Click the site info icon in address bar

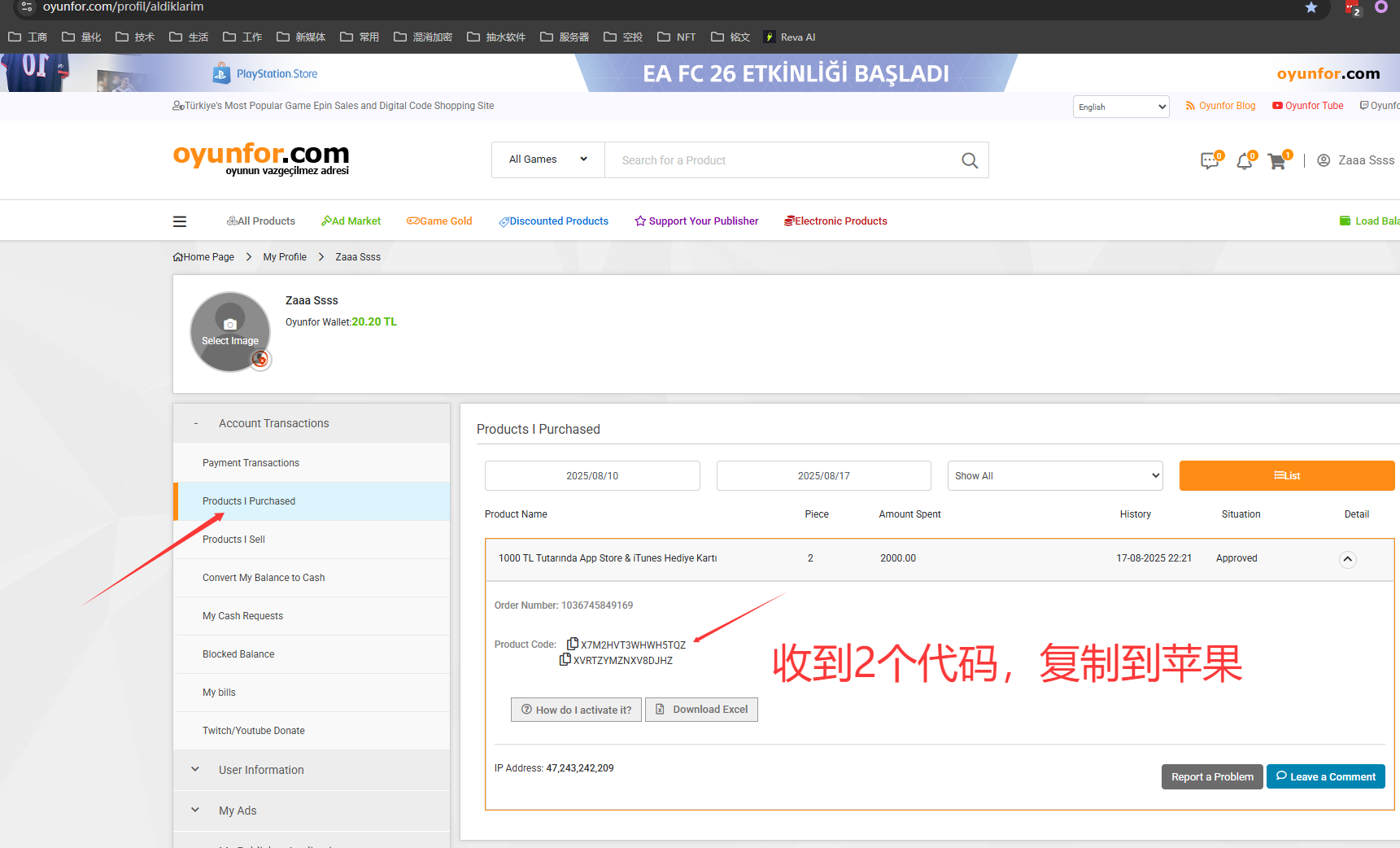[27, 7]
